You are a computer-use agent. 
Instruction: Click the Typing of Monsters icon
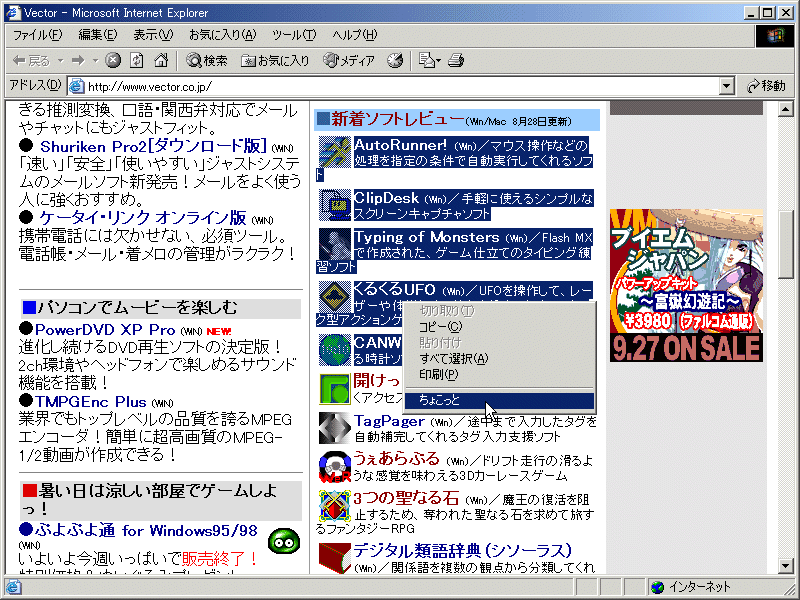coord(335,243)
